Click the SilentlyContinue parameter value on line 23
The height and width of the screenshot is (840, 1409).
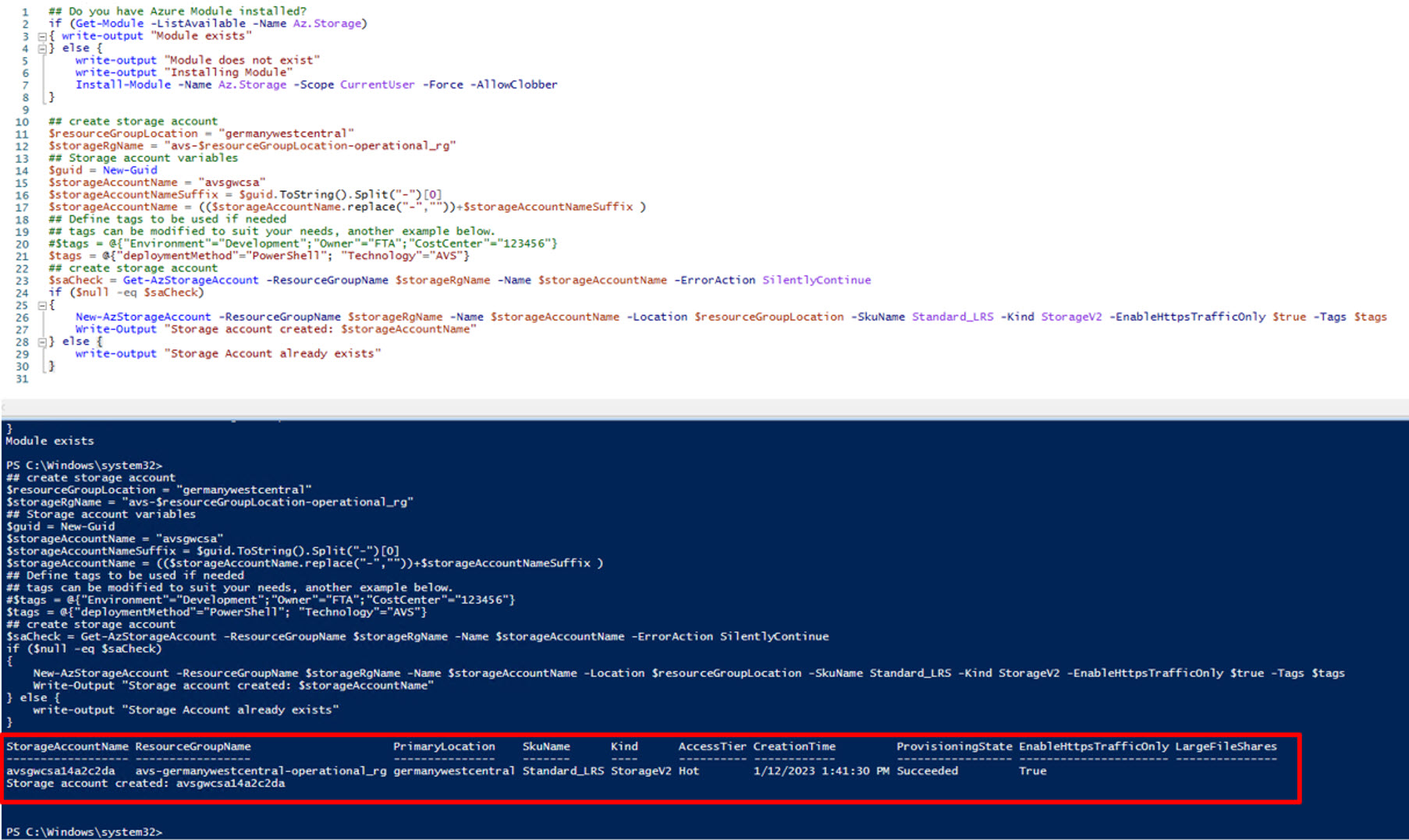(x=816, y=280)
